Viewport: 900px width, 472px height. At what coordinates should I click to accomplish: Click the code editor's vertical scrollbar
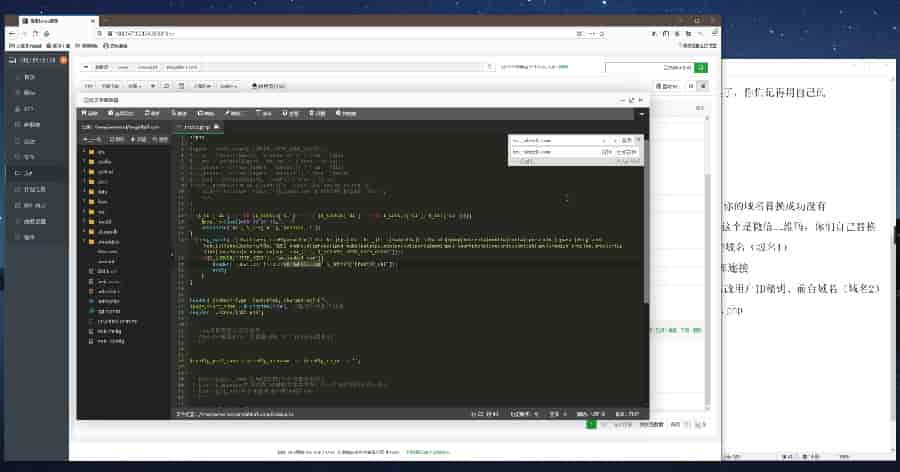(x=645, y=250)
